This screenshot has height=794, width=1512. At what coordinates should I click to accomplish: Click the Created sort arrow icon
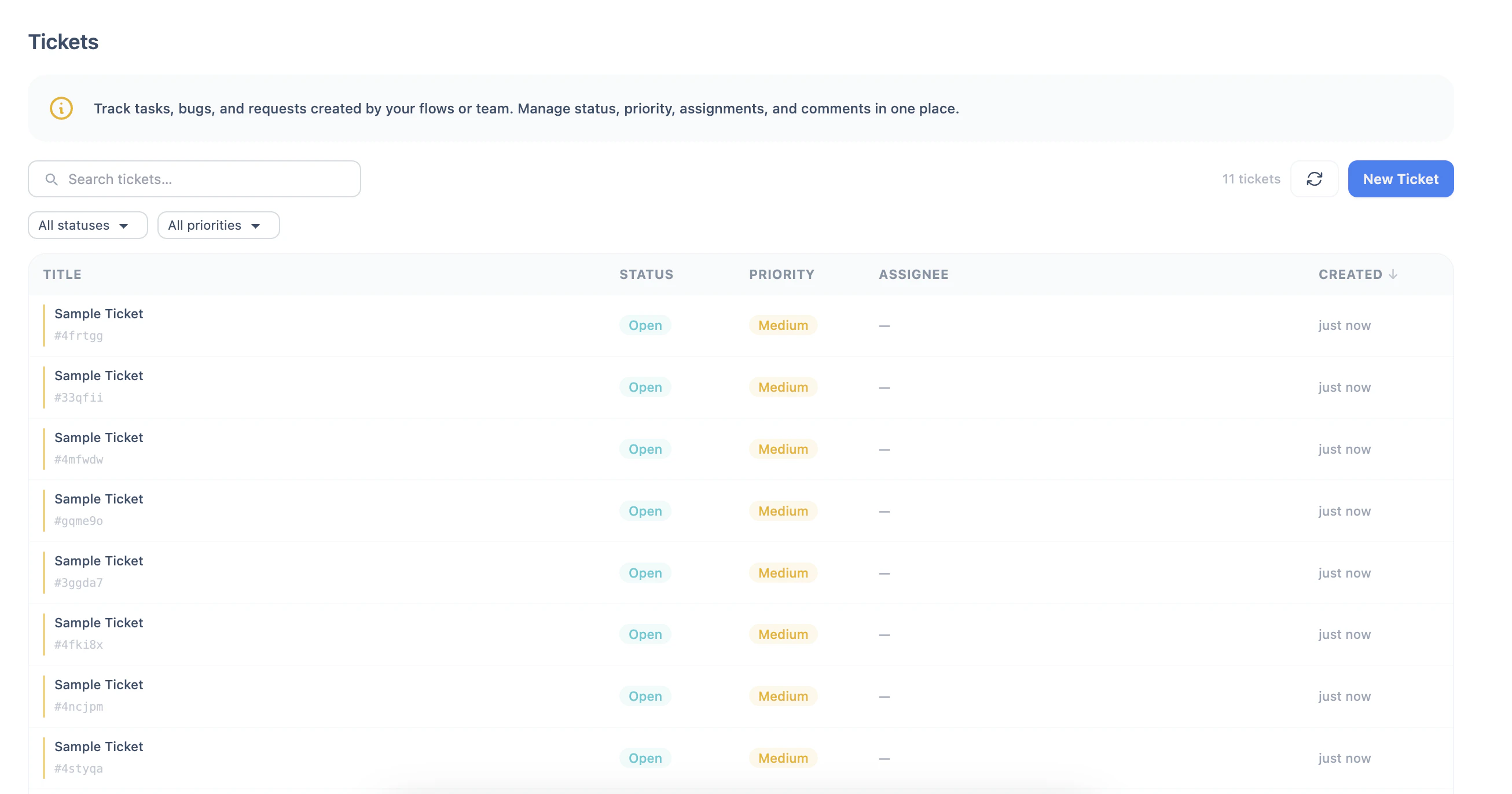coord(1393,274)
